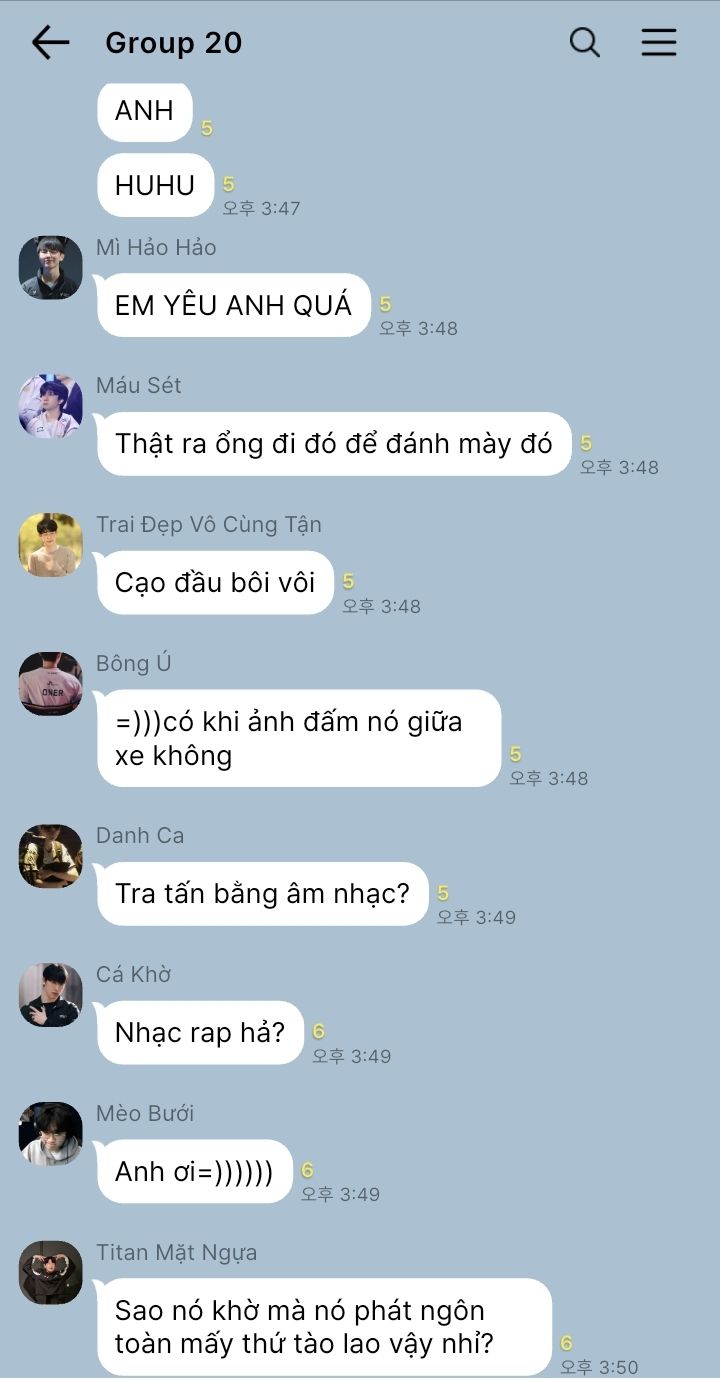The image size is (720, 1381).
Task: Select the "HUHU" message bubble
Action: [x=155, y=185]
